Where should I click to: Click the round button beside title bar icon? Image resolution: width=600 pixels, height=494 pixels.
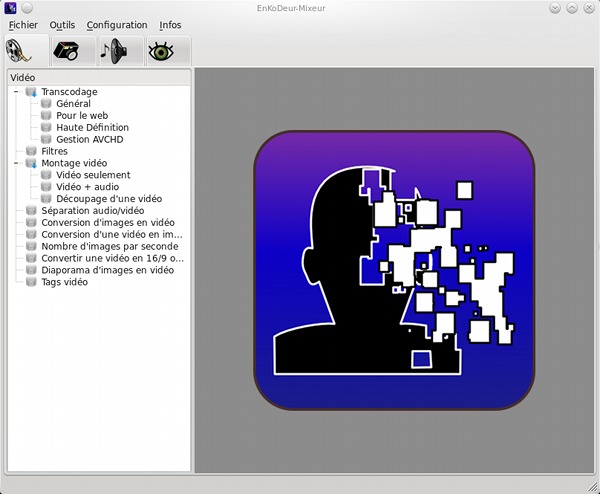(x=27, y=8)
